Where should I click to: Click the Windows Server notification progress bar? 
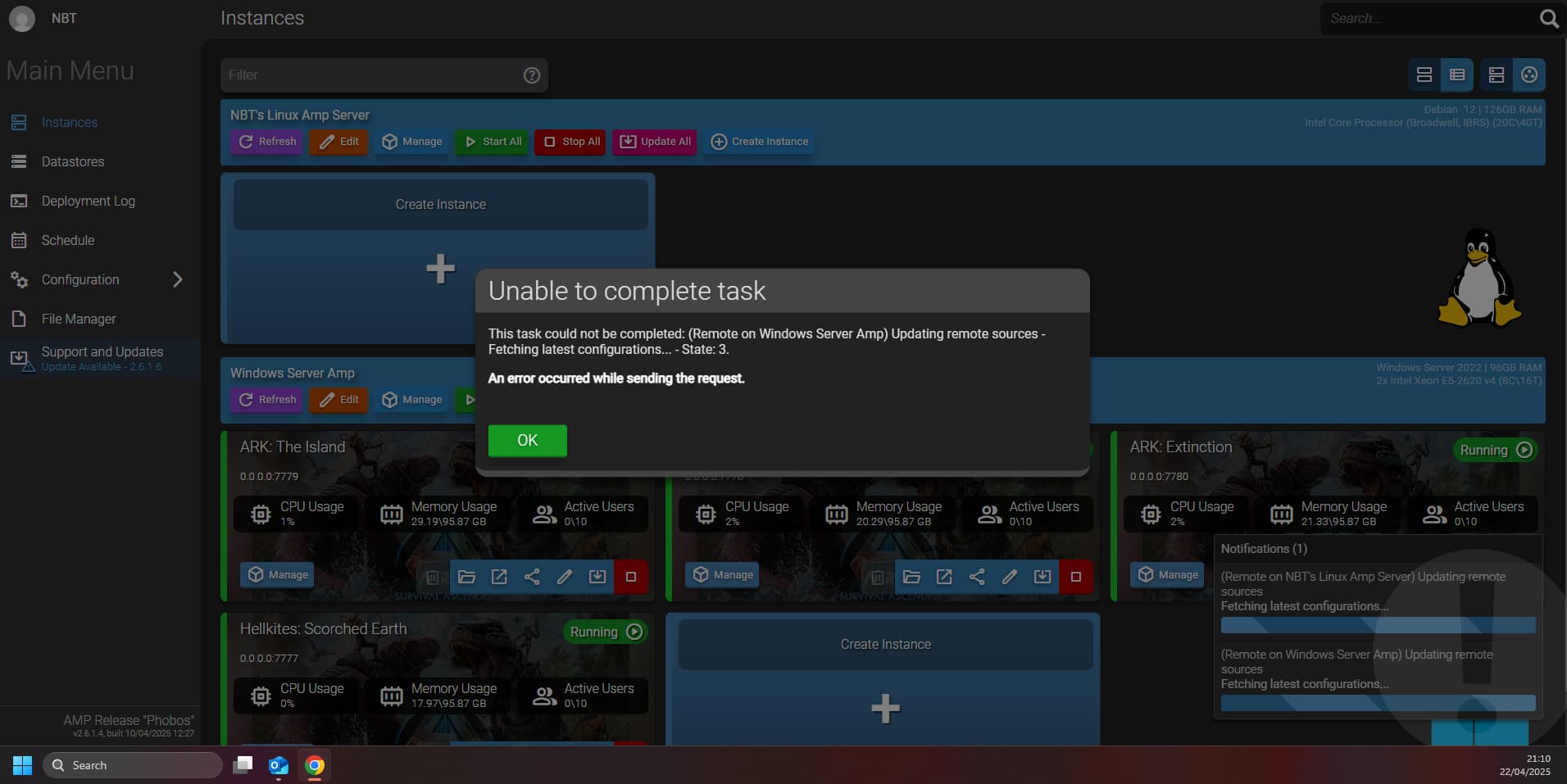point(1379,703)
